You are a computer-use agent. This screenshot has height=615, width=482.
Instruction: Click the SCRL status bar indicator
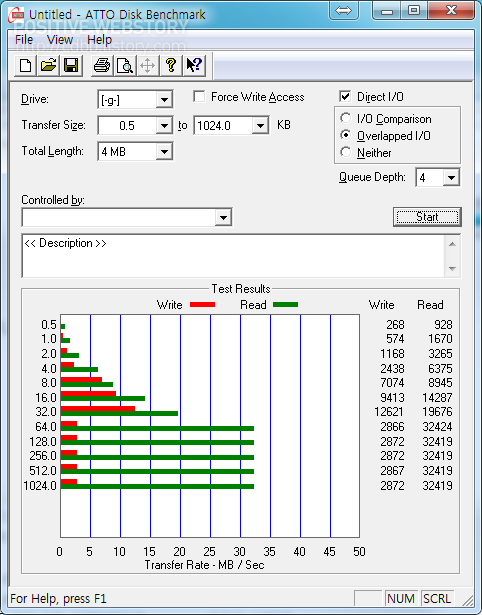pos(437,599)
